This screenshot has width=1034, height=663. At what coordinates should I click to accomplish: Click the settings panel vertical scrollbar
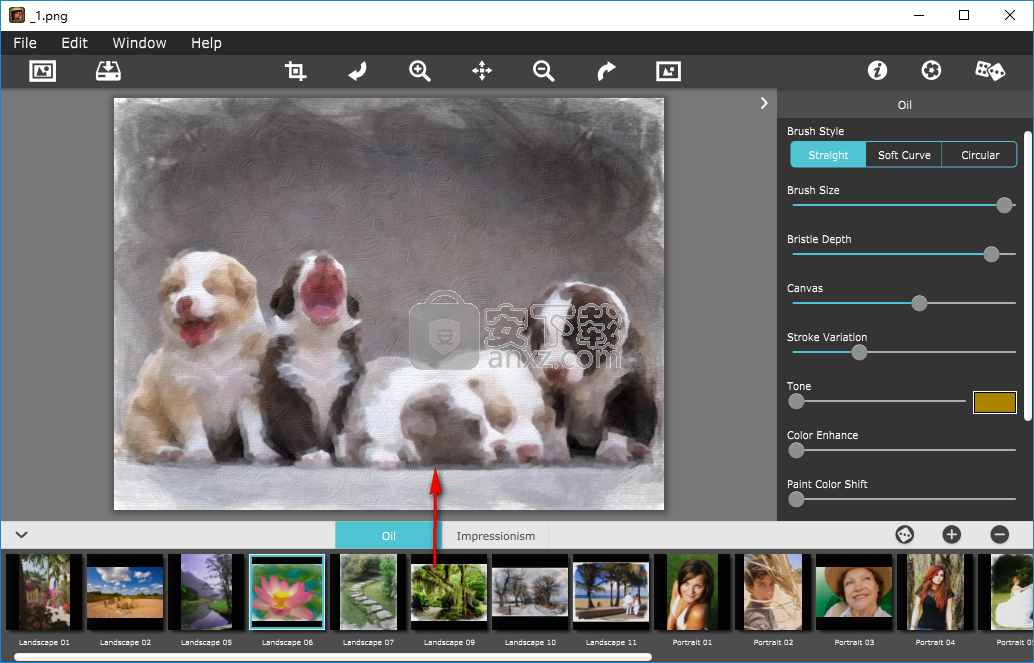pos(1028,276)
